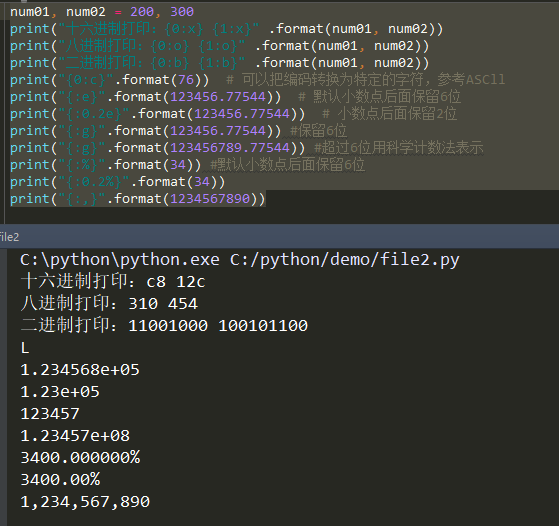Click the ASCII comment after format(76)
Screen dimensions: 559x526
(x=366, y=80)
